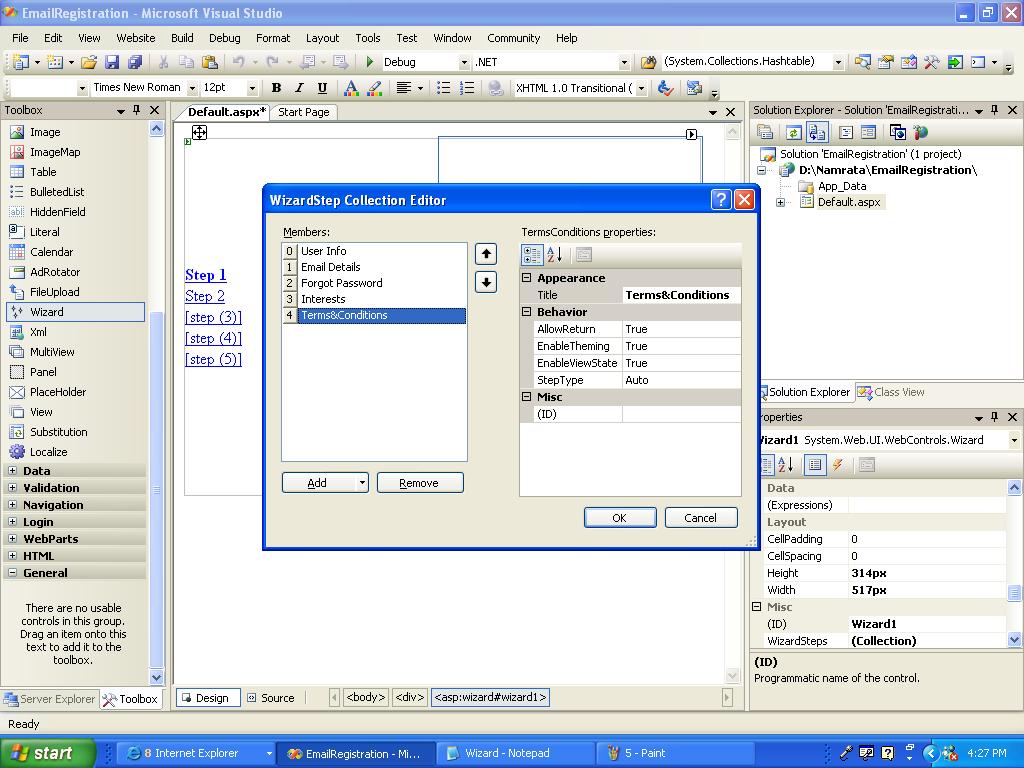Click the Title value Terms&Conditions field

[681, 295]
